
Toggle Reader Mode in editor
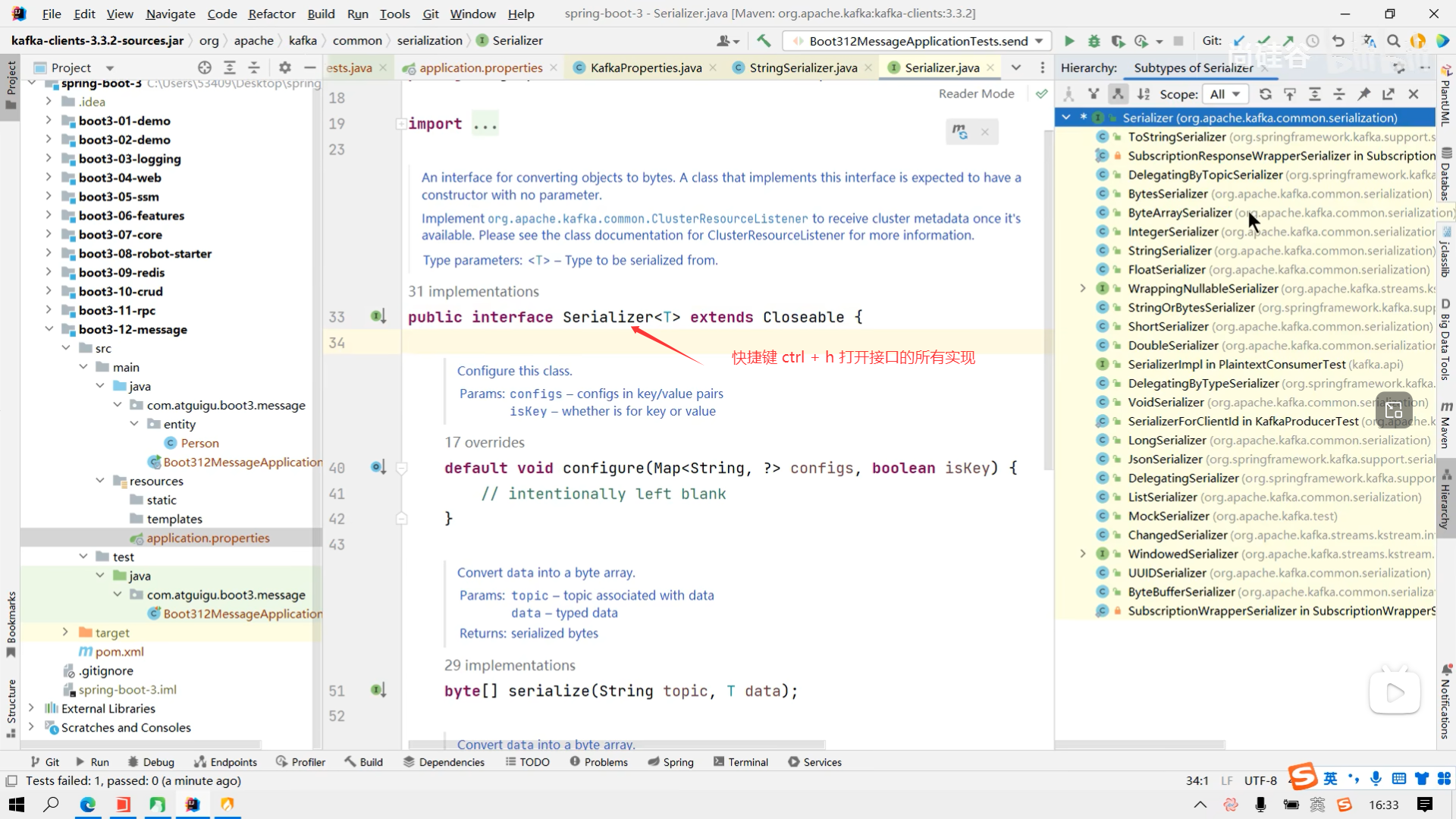[x=976, y=94]
